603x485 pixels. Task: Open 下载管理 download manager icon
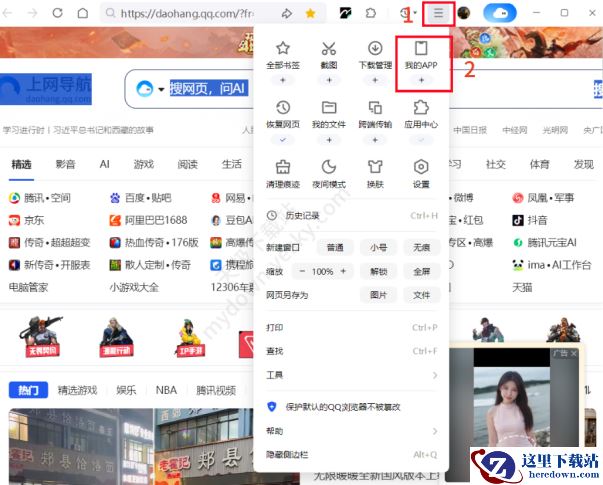click(x=375, y=49)
